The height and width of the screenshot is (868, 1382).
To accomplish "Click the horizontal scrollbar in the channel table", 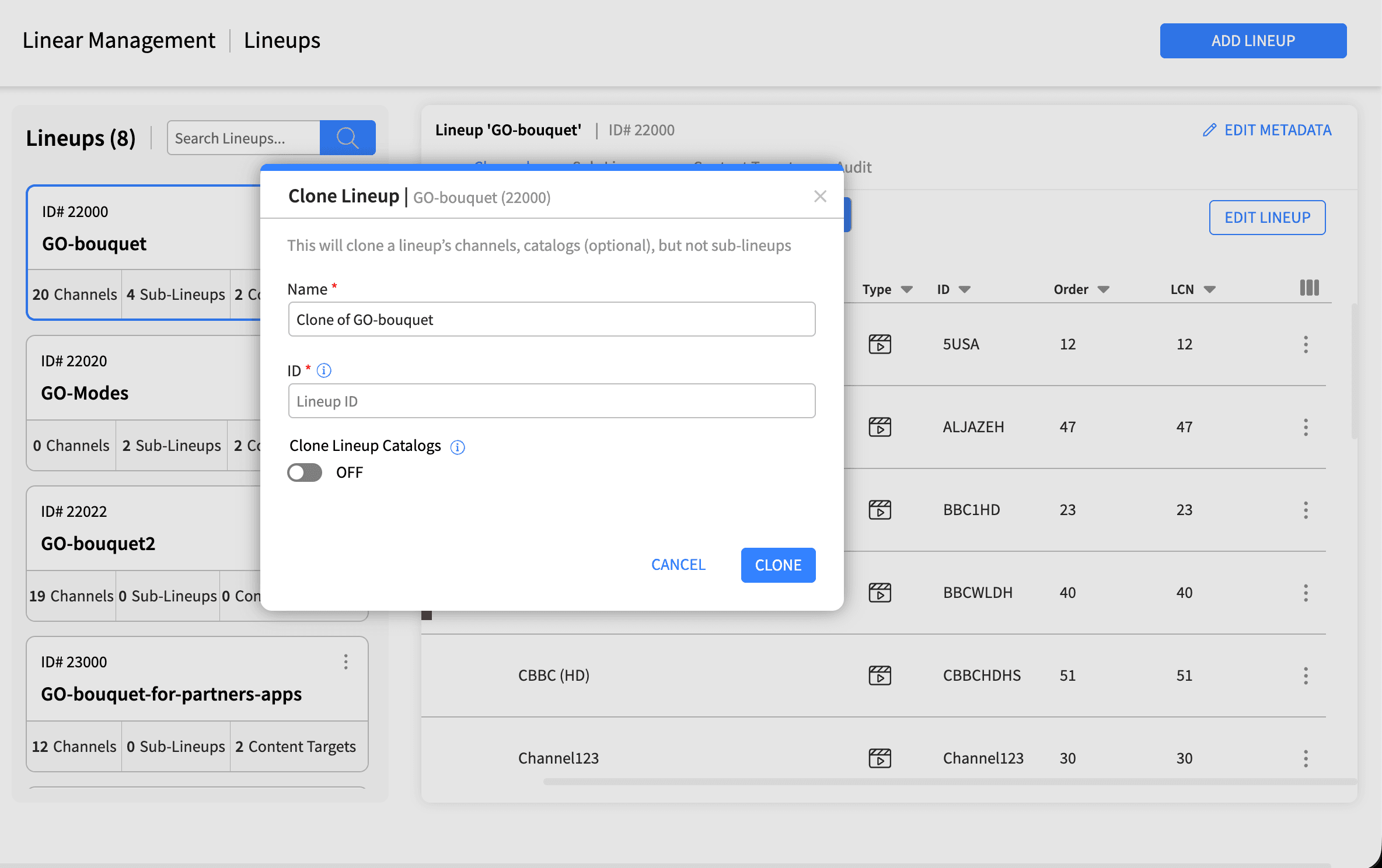I will point(949,782).
